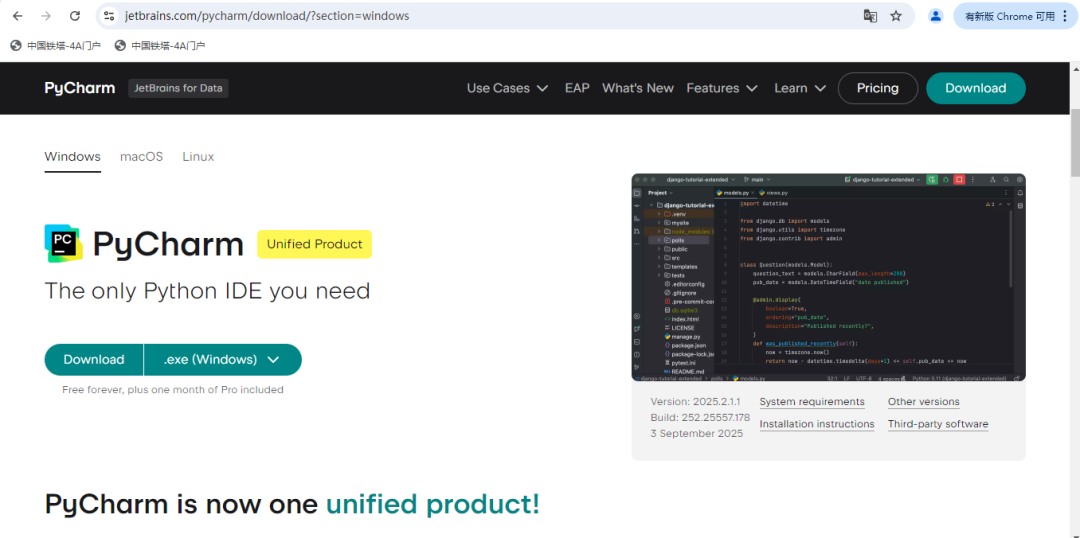This screenshot has width=1080, height=538.
Task: Expand the Use Cases menu
Action: pos(507,88)
